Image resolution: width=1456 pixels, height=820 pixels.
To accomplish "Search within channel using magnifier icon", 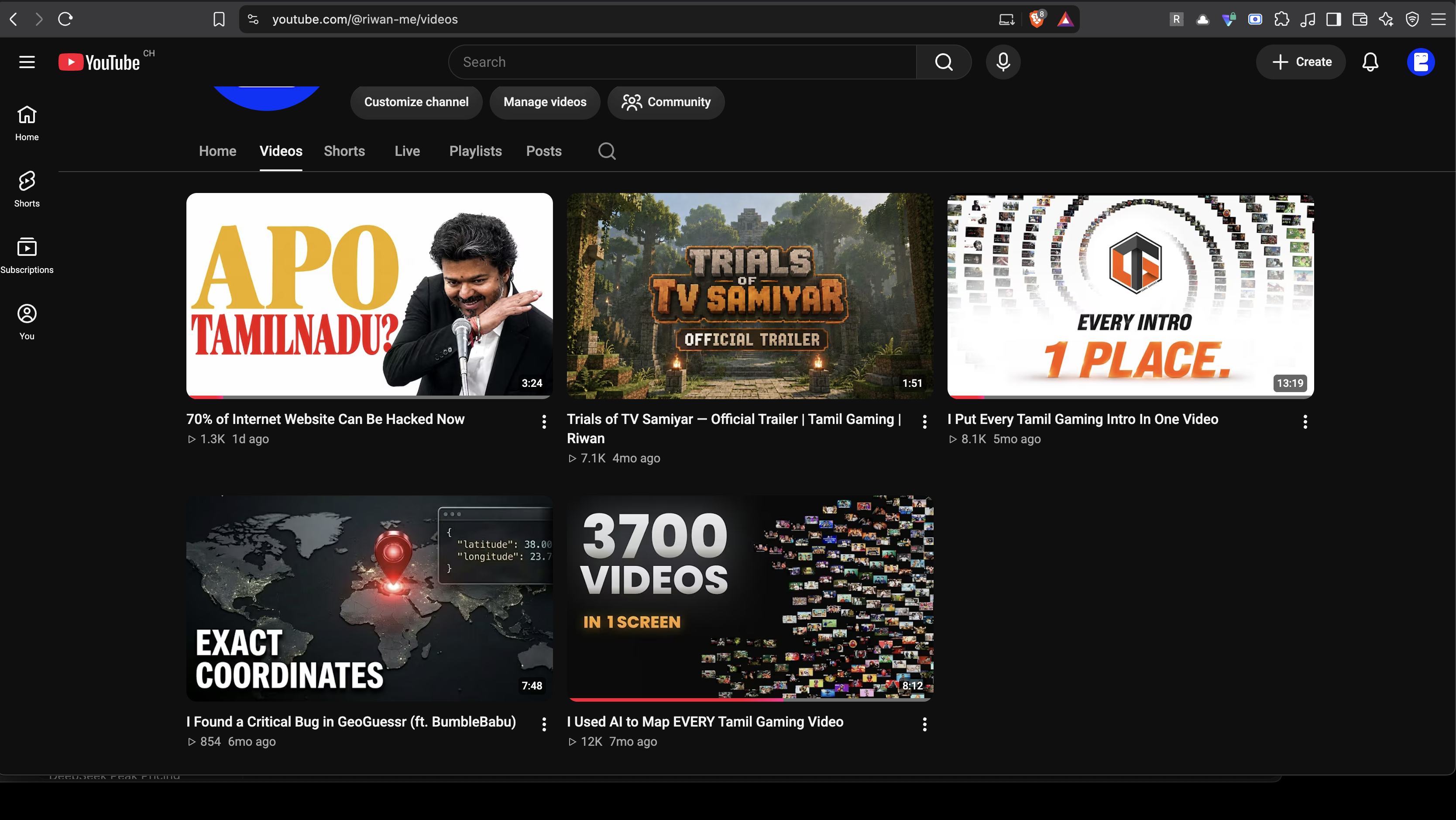I will point(607,151).
